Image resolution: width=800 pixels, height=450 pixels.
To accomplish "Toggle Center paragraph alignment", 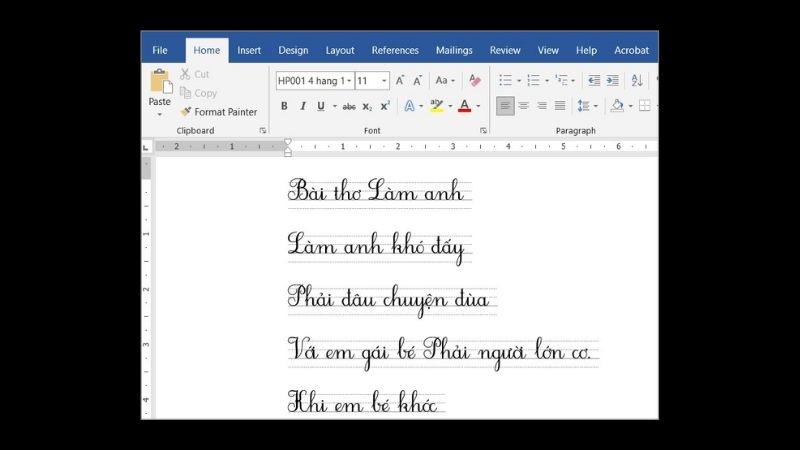I will pyautogui.click(x=523, y=106).
